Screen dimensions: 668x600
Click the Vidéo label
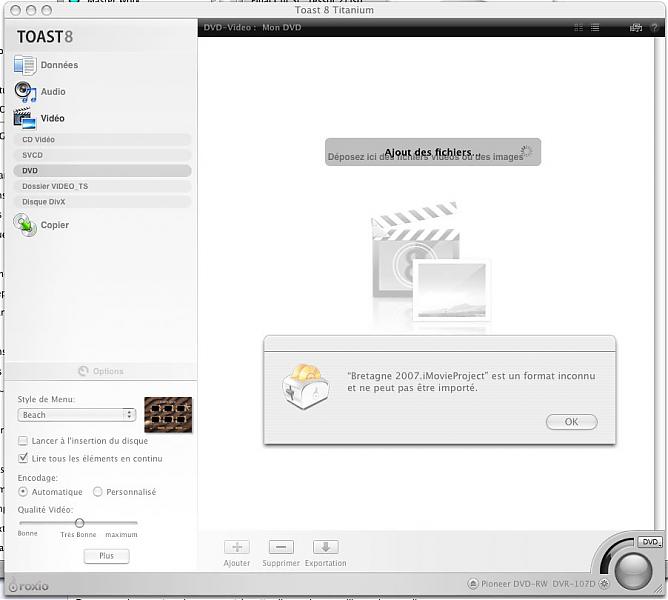pyautogui.click(x=52, y=118)
